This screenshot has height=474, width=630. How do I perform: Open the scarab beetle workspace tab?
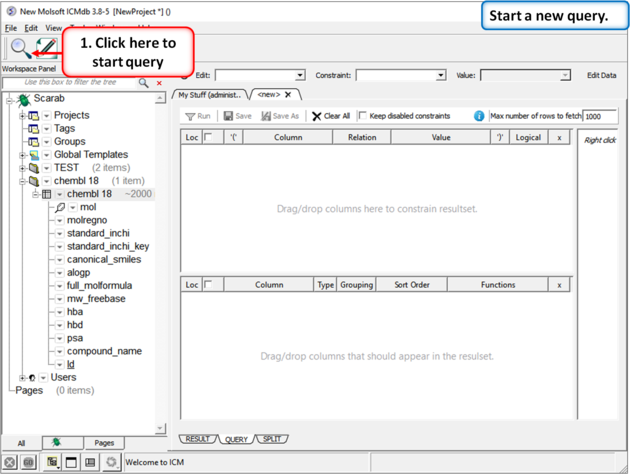[57, 442]
